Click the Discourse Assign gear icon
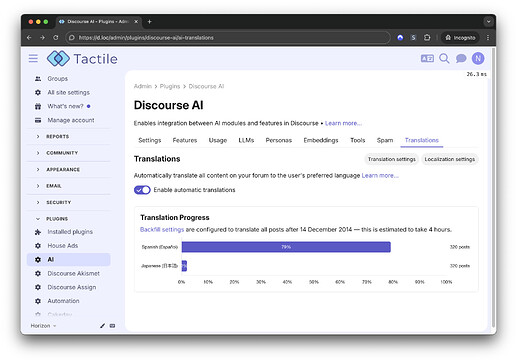Viewport: 517px width, 362px height. 38,287
